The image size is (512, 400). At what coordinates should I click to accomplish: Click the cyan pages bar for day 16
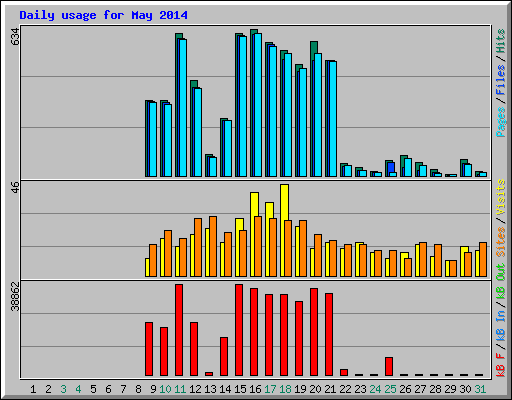[x=258, y=105]
